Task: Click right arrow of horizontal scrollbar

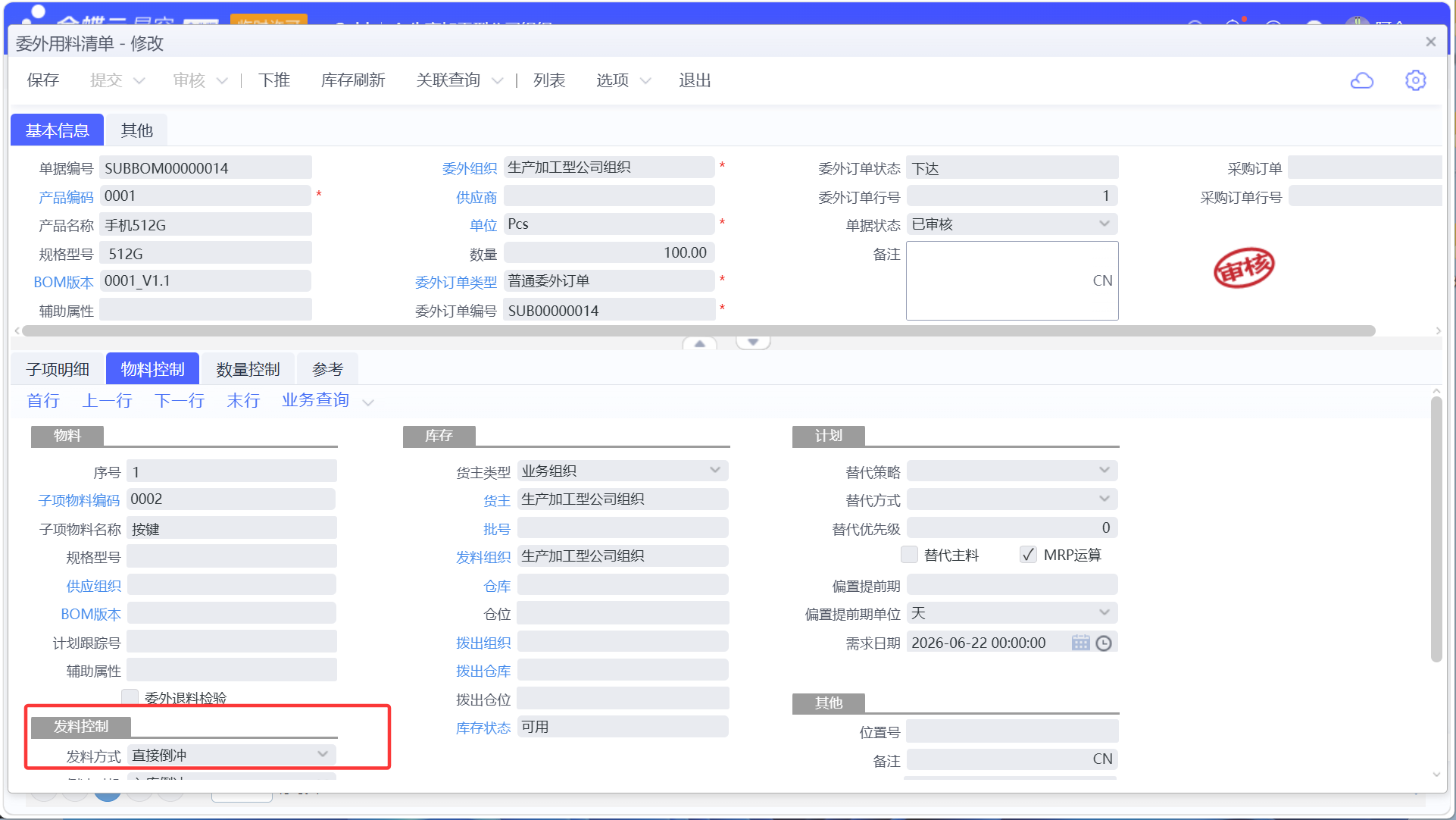Action: [1438, 330]
